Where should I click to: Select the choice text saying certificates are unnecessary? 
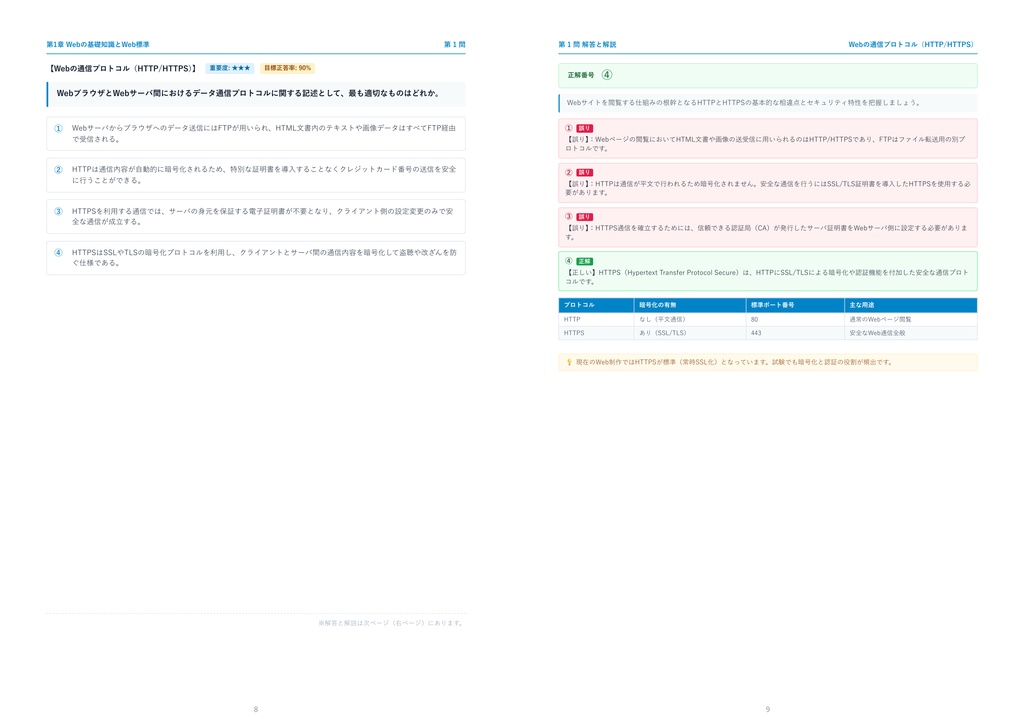263,217
